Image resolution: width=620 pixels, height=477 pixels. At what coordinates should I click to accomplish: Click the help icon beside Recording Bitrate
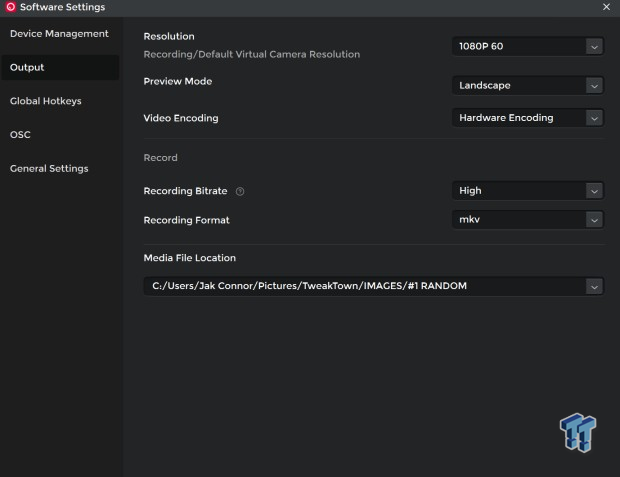[240, 191]
